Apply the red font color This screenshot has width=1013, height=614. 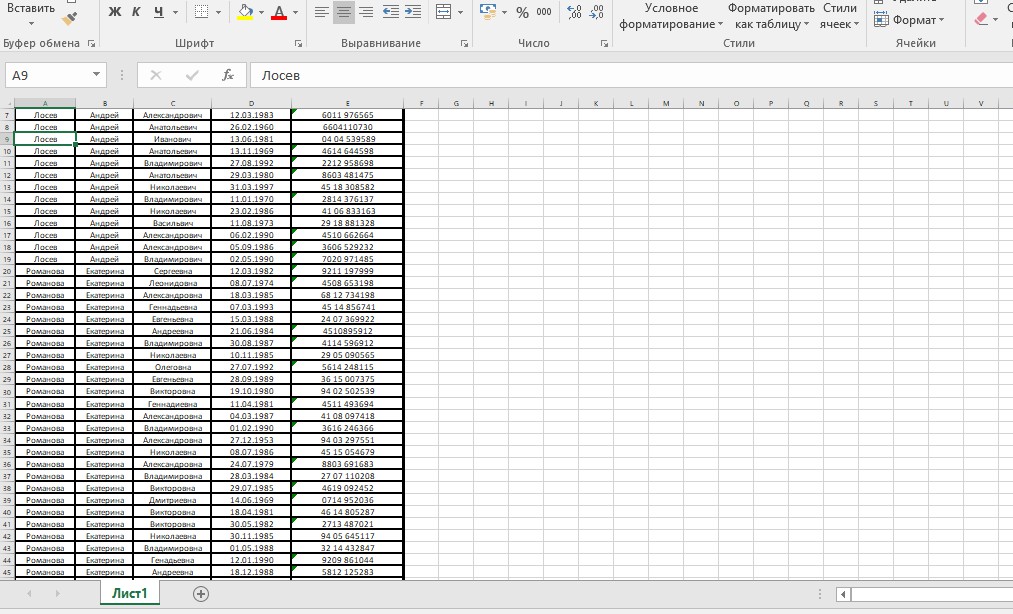point(279,12)
